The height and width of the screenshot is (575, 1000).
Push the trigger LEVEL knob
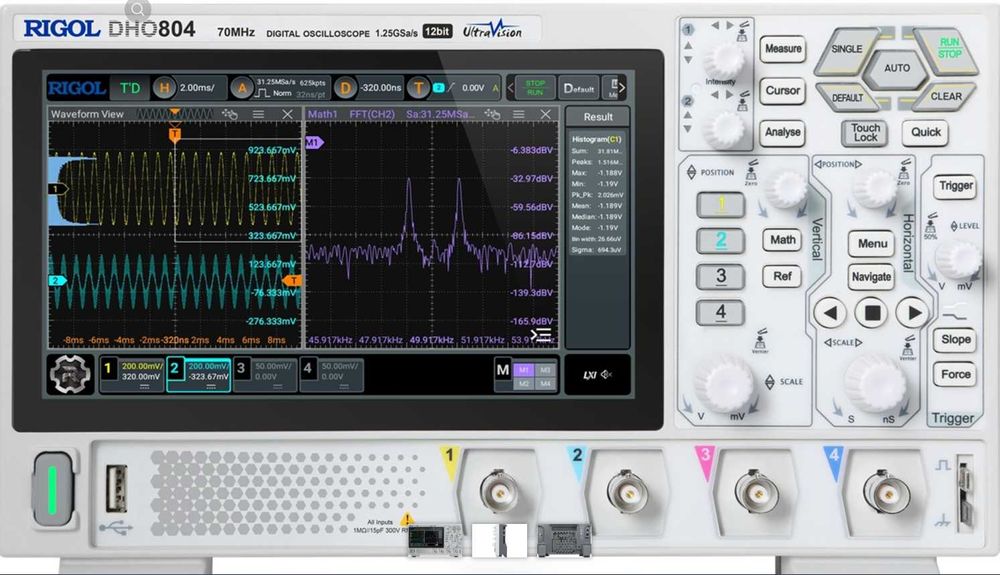(x=957, y=258)
